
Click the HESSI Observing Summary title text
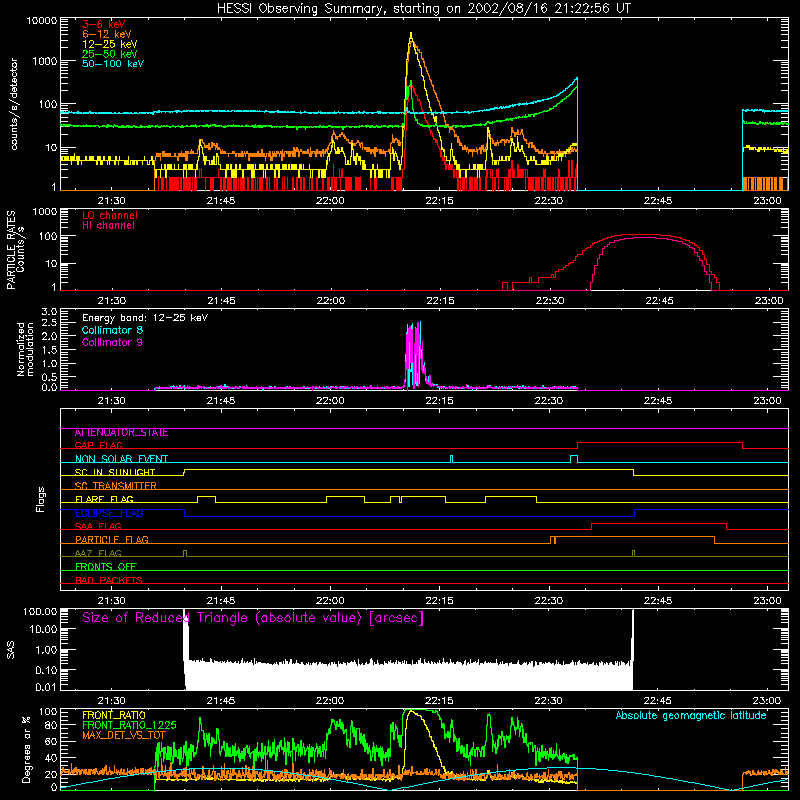[423, 9]
